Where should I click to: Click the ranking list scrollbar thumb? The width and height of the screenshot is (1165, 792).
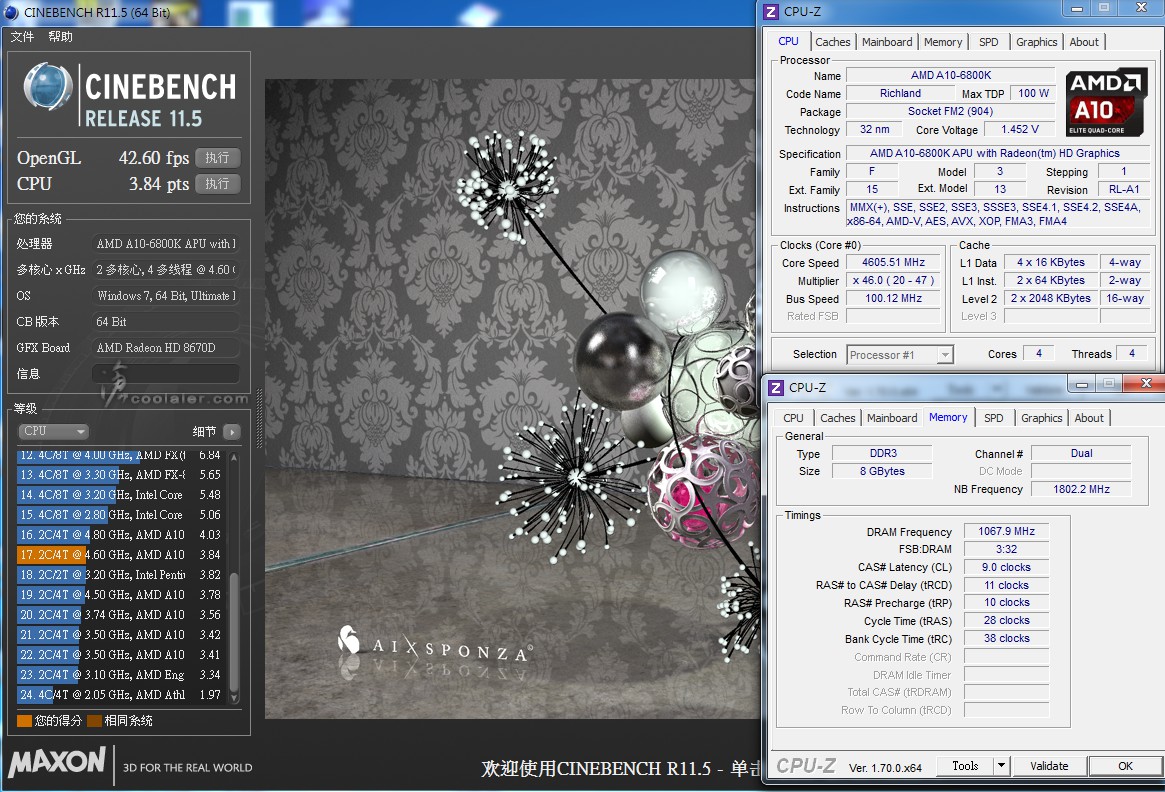235,632
